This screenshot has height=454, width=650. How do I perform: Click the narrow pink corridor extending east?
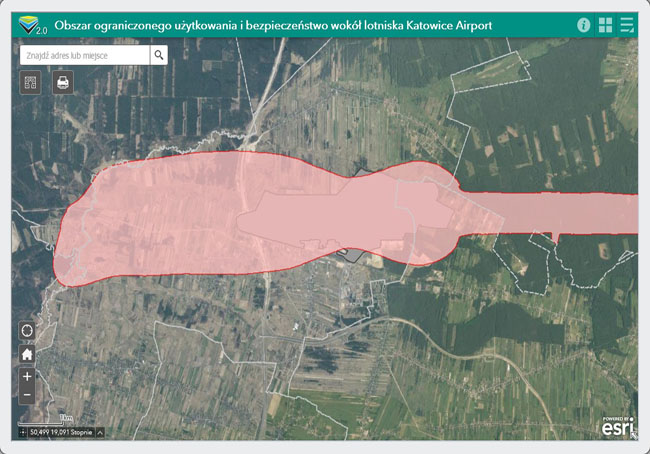pyautogui.click(x=570, y=213)
